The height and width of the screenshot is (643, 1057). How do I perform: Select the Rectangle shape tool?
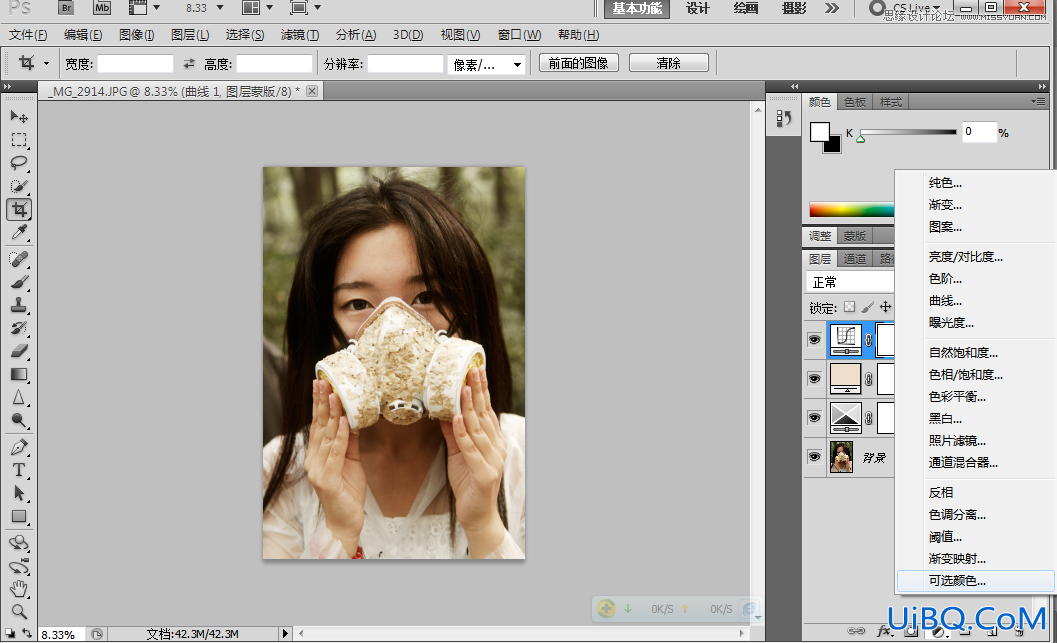(x=19, y=516)
